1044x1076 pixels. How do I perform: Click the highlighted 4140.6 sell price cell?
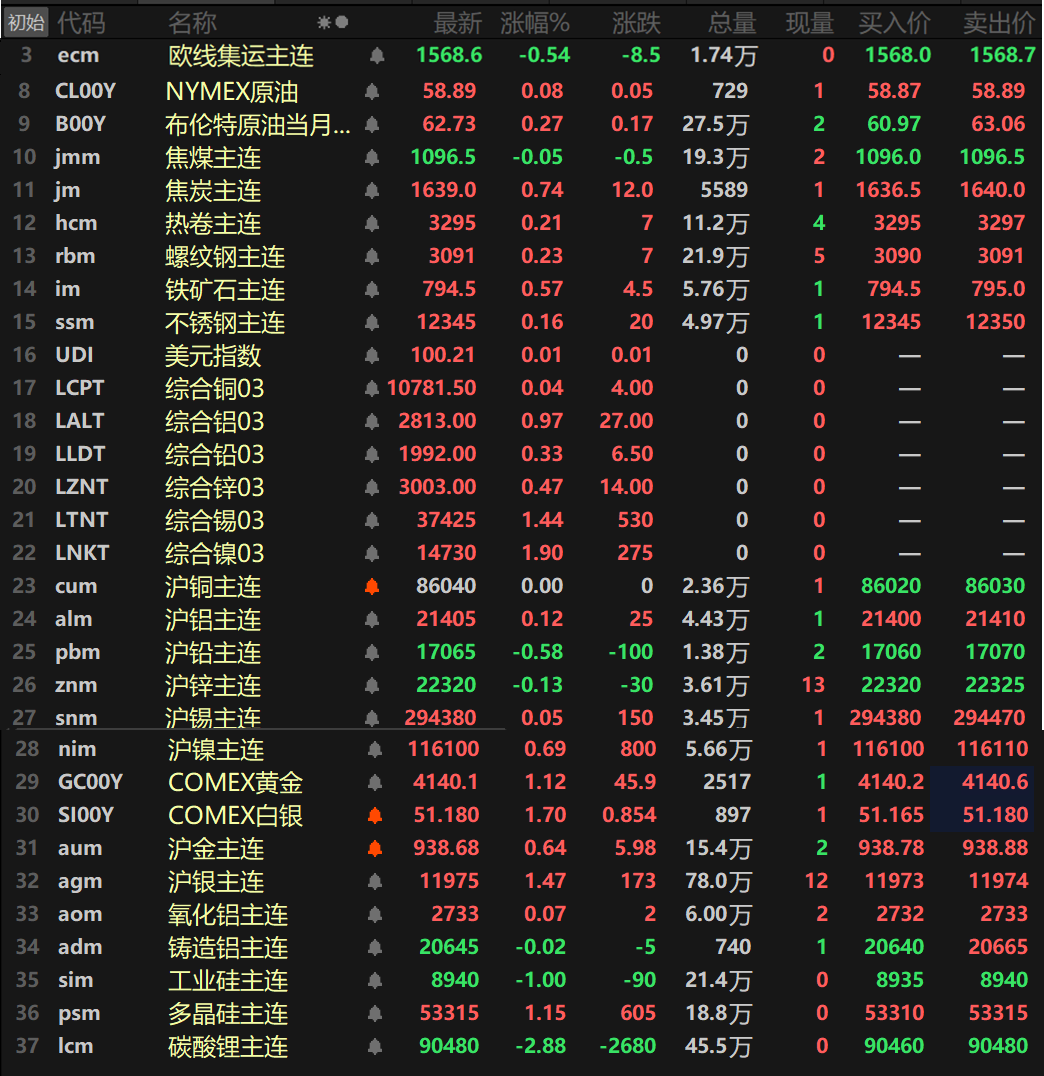coord(994,782)
